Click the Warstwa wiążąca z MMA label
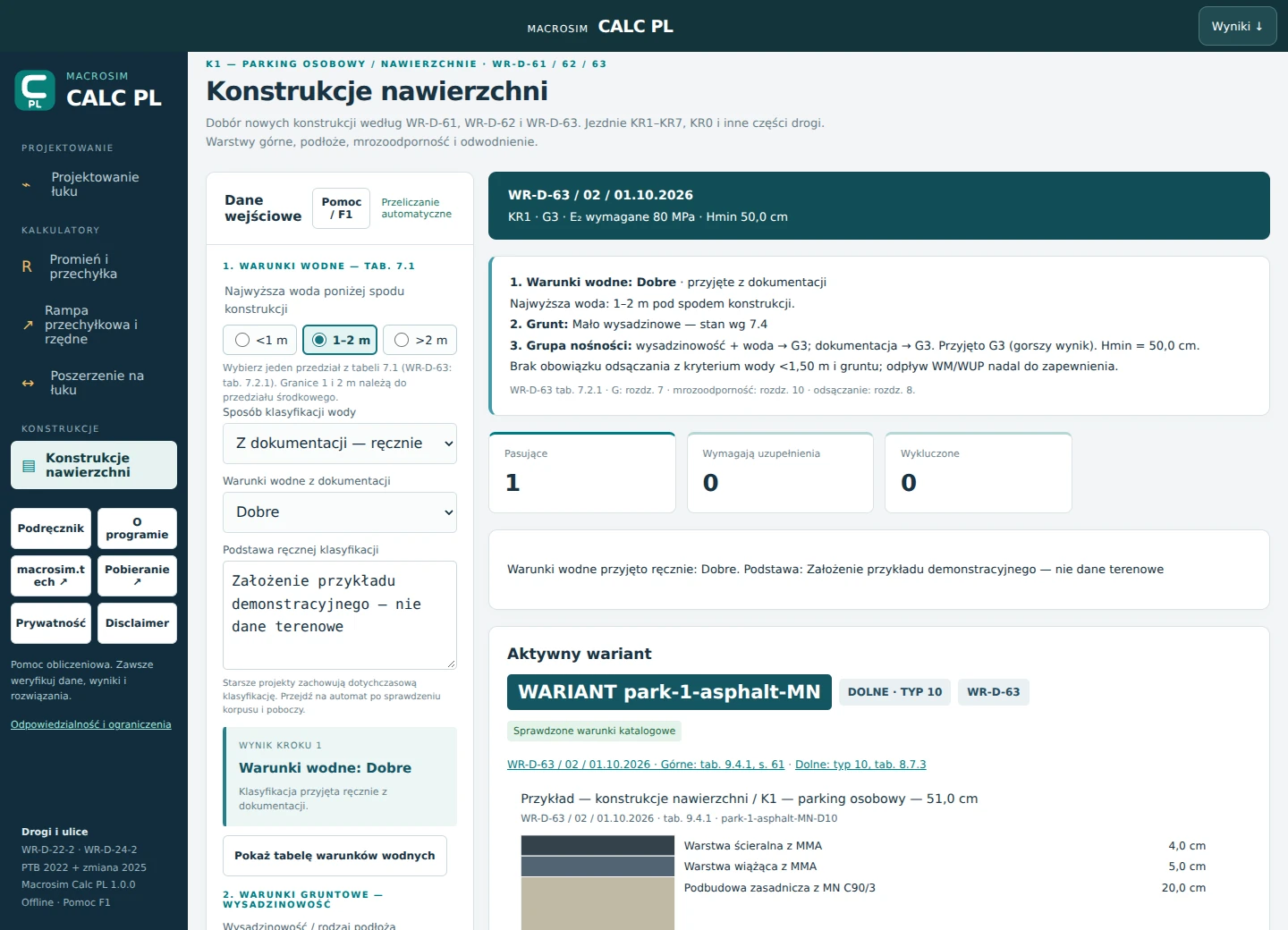1288x930 pixels. coord(750,867)
